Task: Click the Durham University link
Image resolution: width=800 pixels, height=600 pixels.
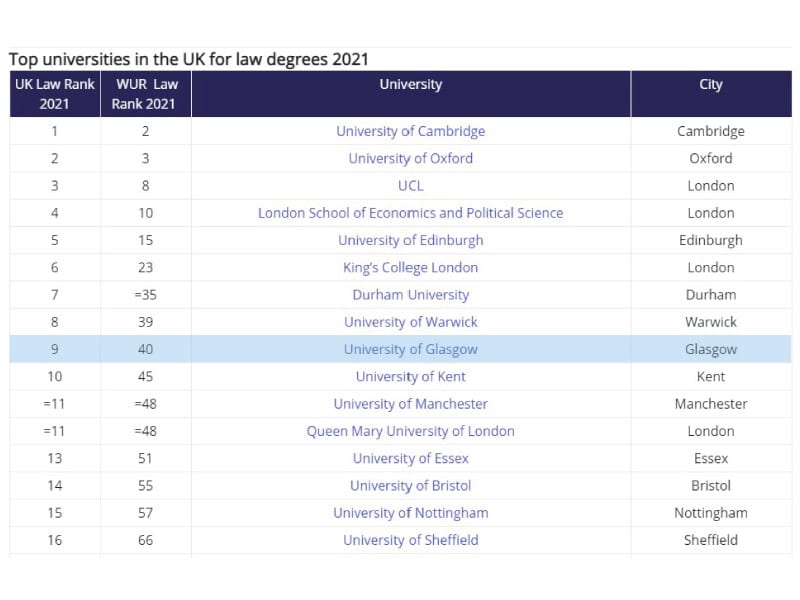Action: click(410, 295)
